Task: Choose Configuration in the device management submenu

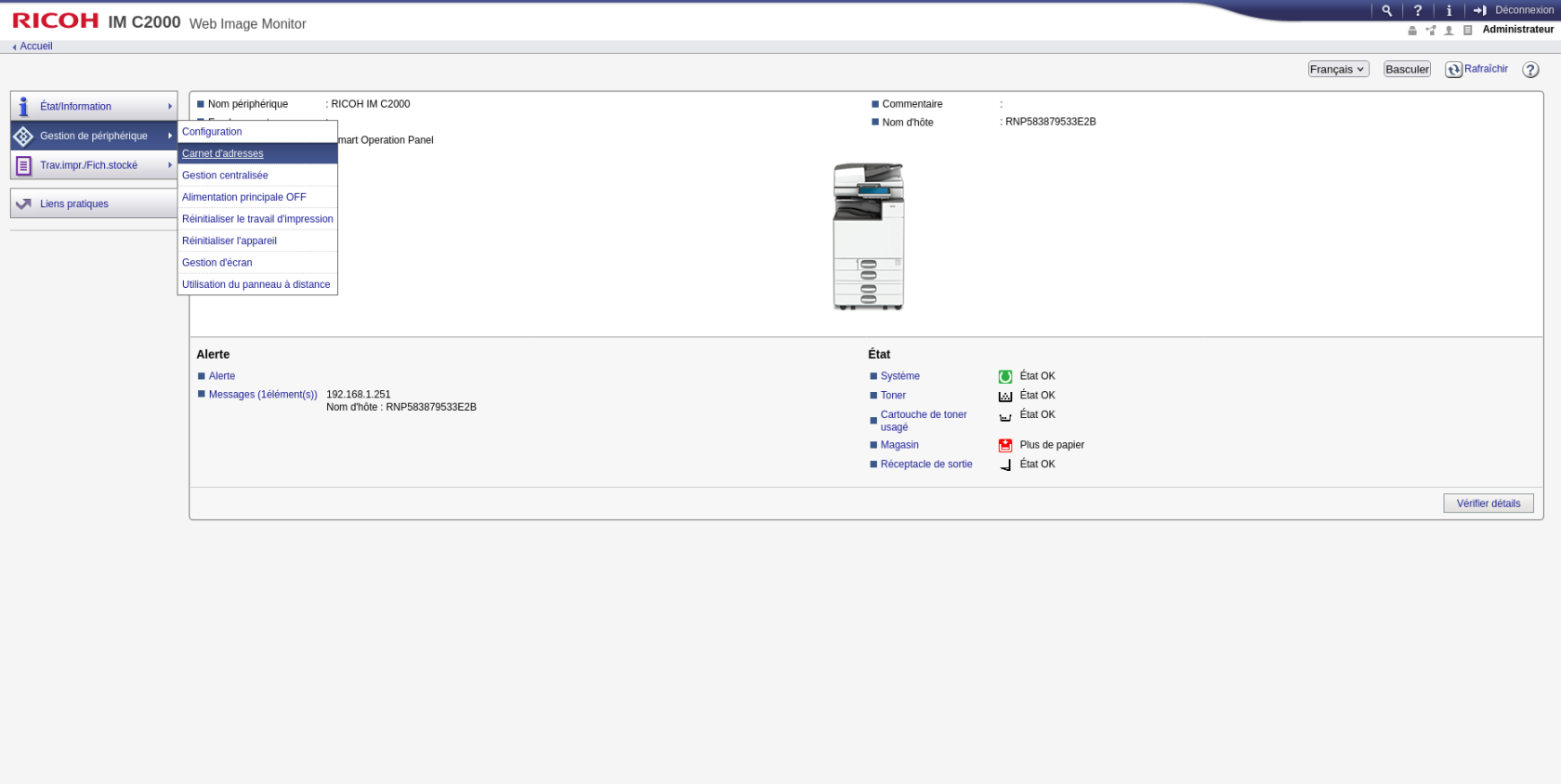Action: pyautogui.click(x=212, y=132)
